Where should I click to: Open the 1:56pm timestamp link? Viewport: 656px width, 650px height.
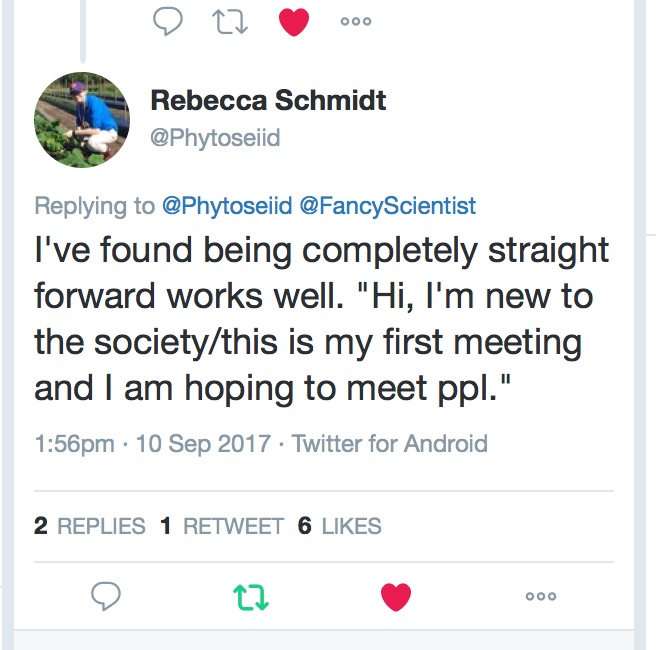[74, 443]
